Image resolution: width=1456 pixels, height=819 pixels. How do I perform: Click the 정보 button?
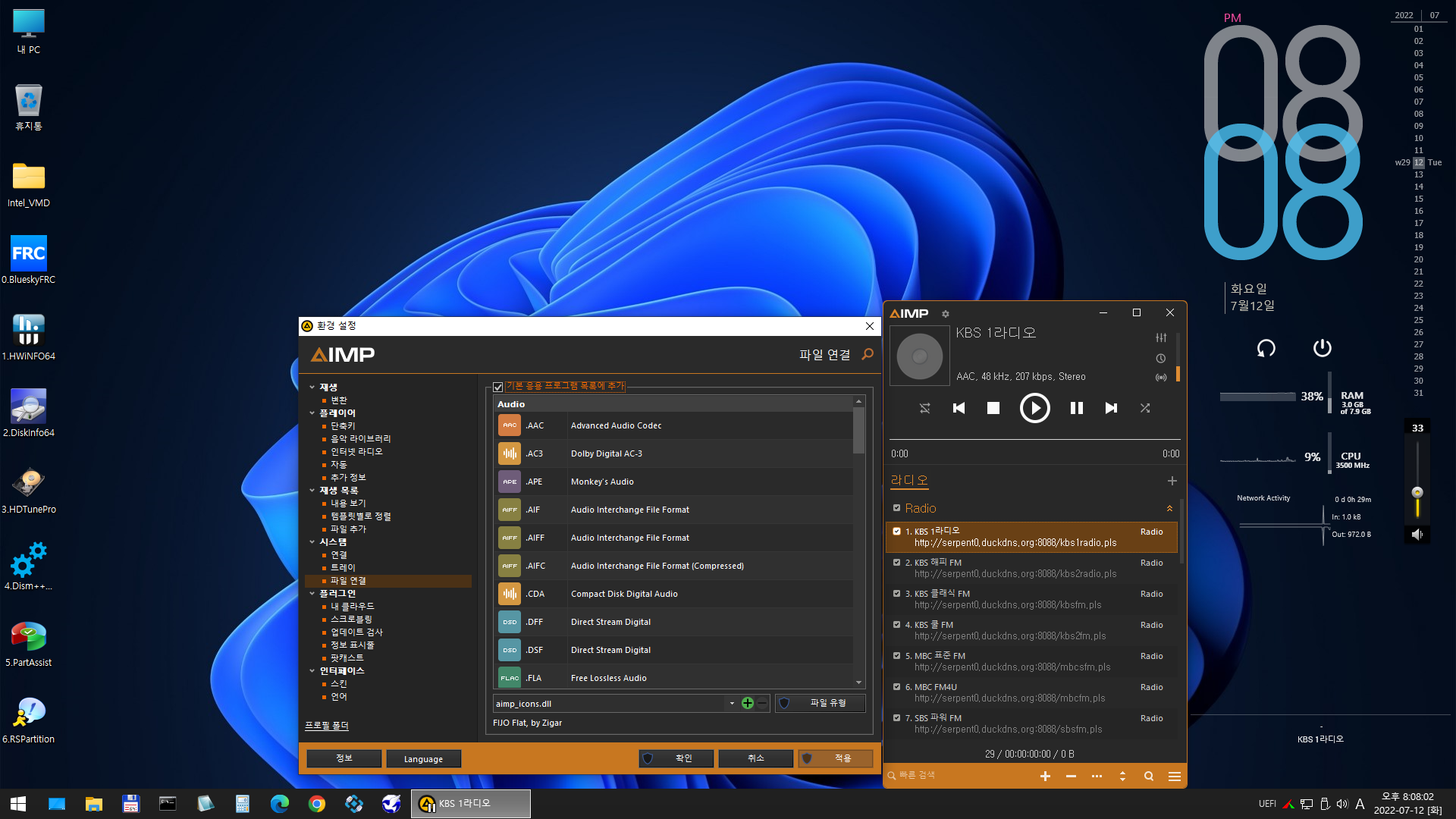click(344, 758)
